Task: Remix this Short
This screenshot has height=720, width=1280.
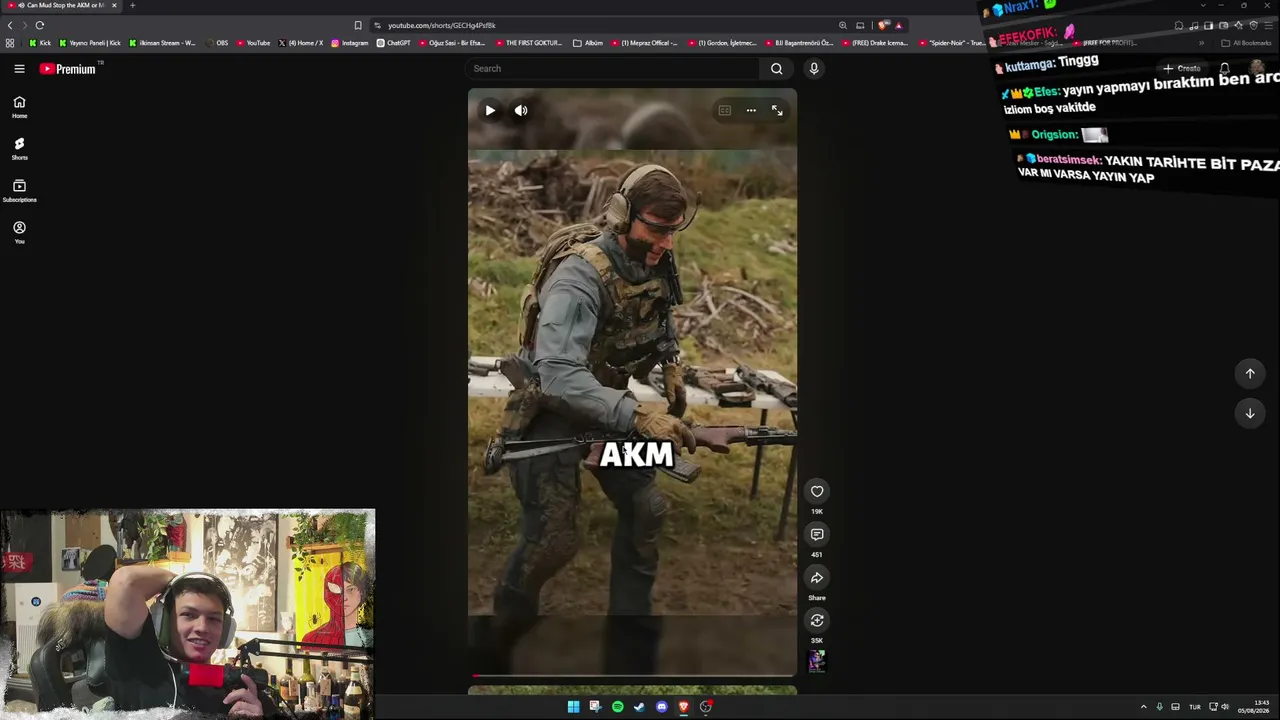Action: coord(817,620)
